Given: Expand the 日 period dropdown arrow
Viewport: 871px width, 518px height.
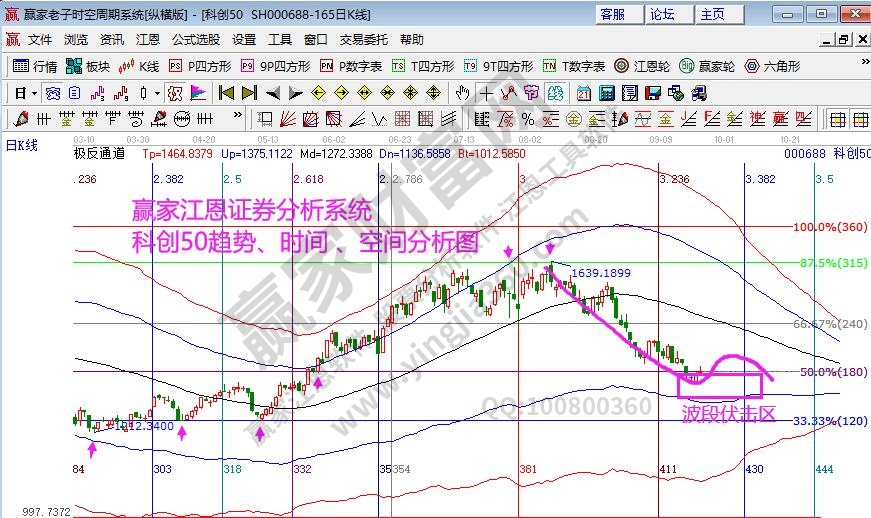Looking at the screenshot, I should tap(34, 93).
